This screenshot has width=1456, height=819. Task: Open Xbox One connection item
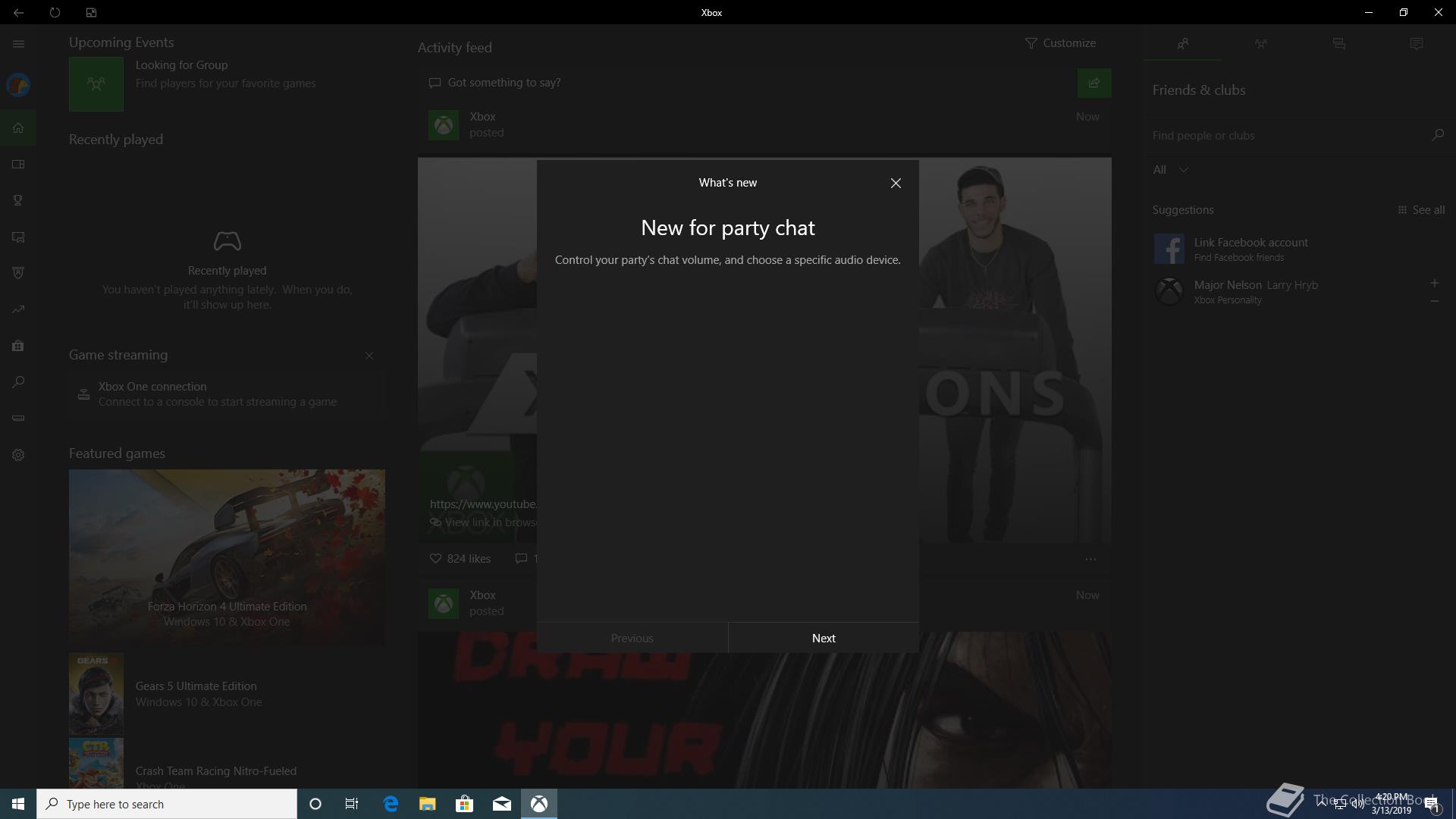(227, 394)
